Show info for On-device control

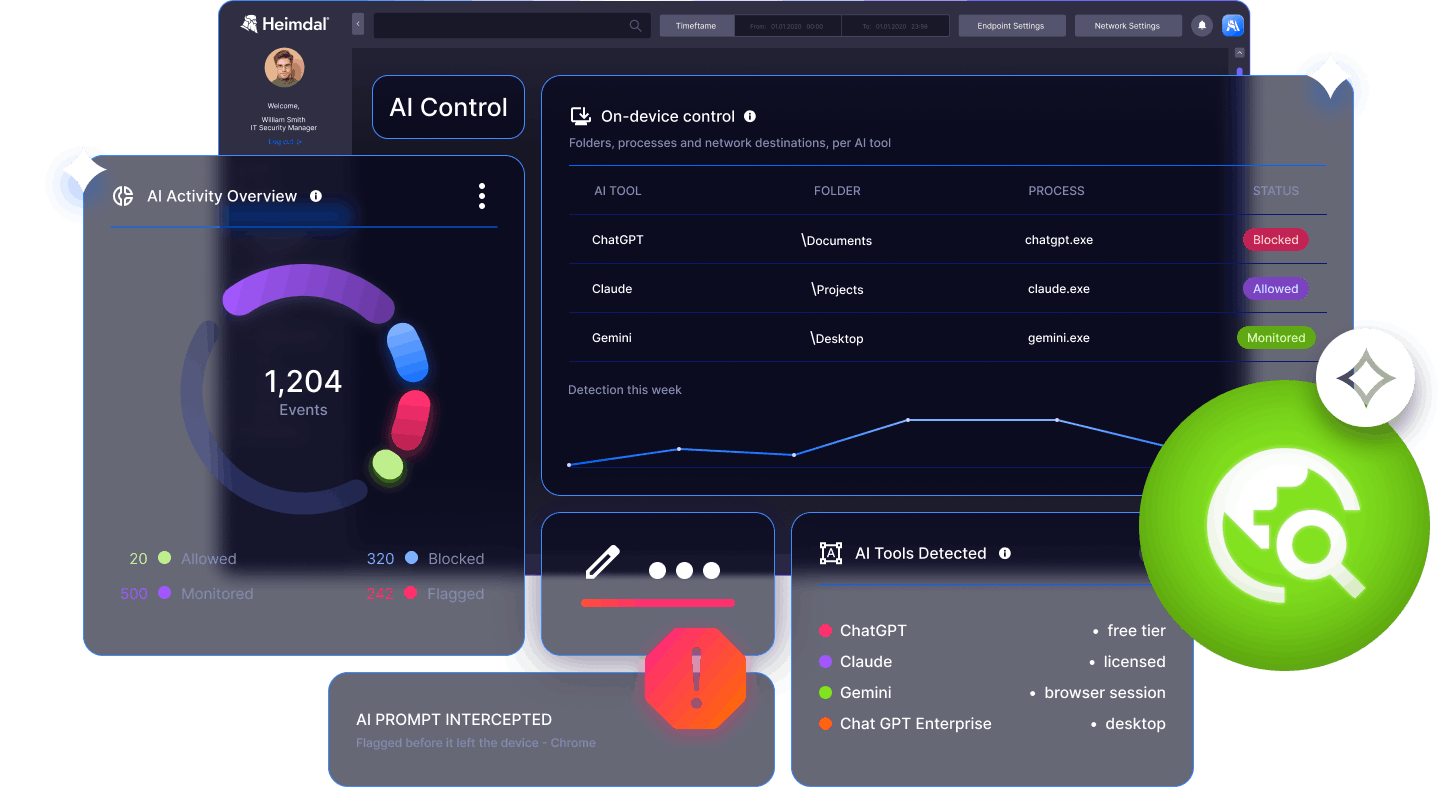[750, 116]
